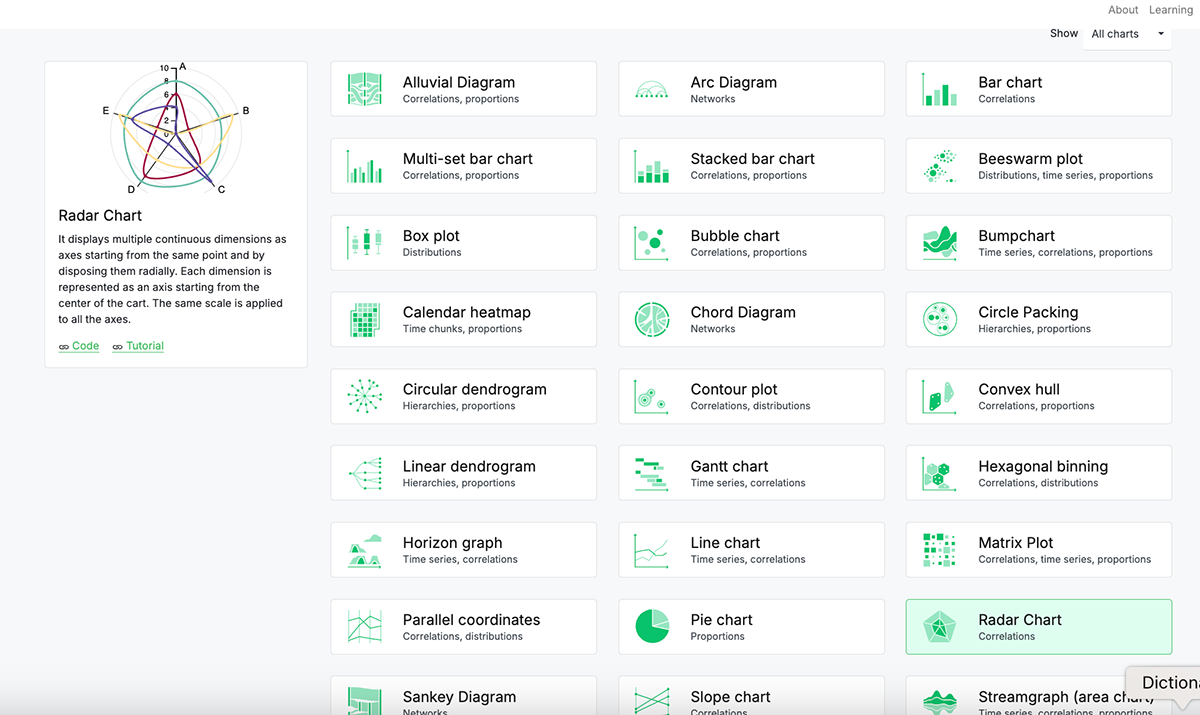The width and height of the screenshot is (1200, 715).
Task: Open the About menu
Action: tap(1122, 10)
